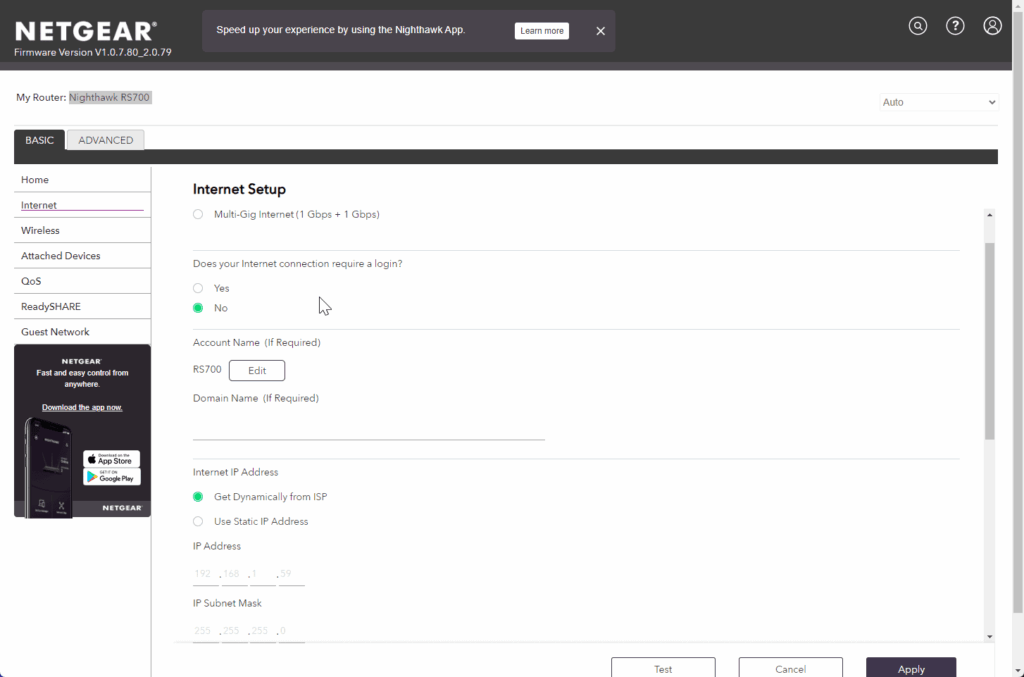
Task: Switch to the ADVANCED tab
Action: 105,140
